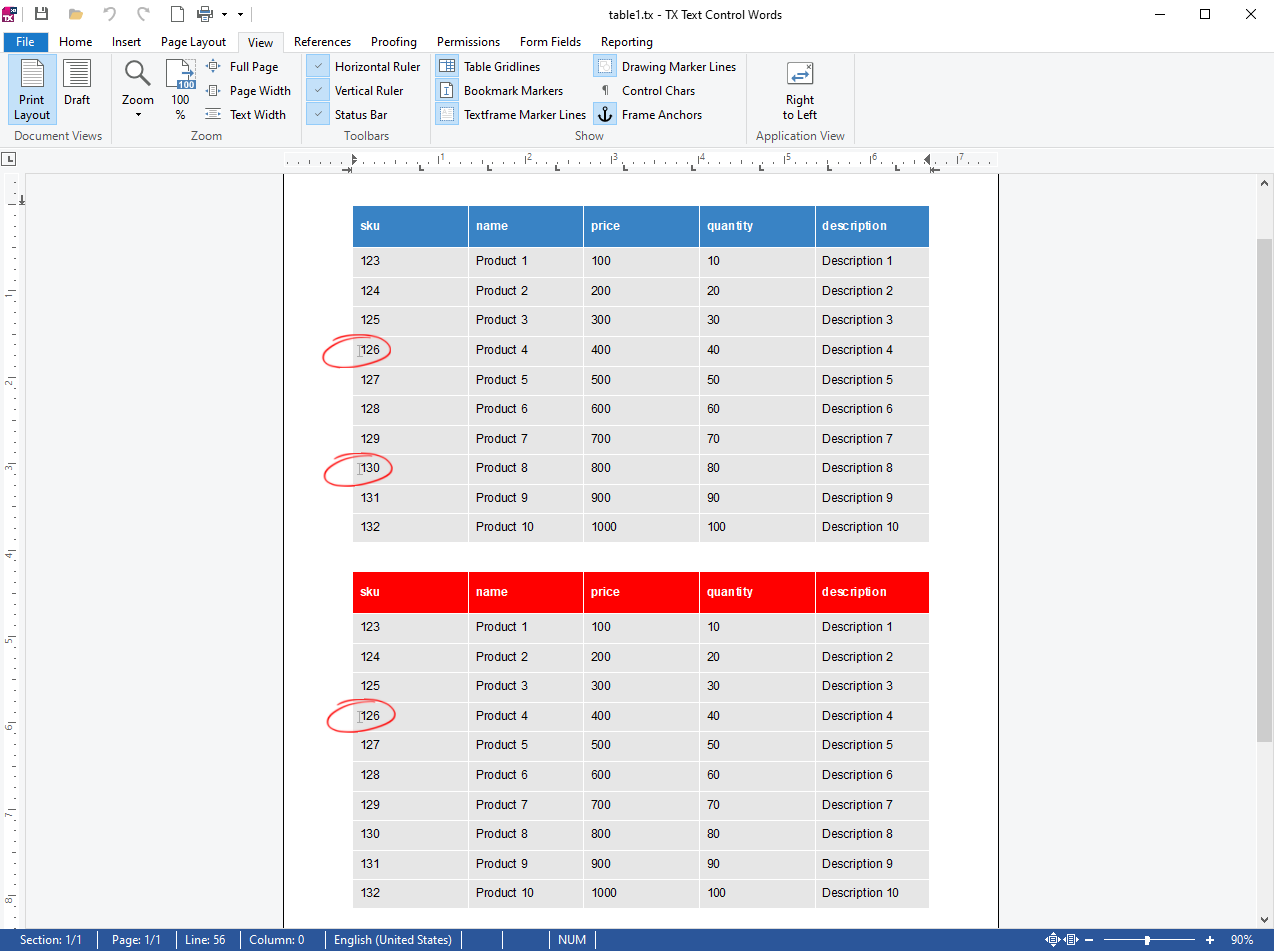Switch to the Proofing ribbon tab
The image size is (1274, 951).
(394, 42)
